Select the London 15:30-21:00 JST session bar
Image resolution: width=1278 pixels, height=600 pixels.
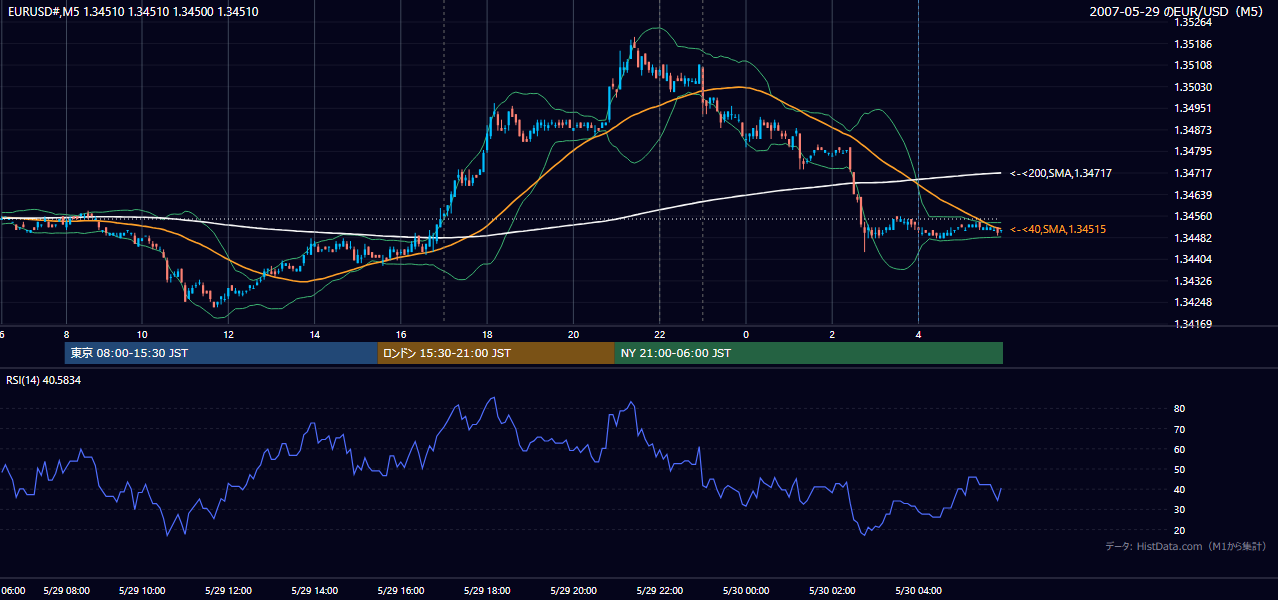(496, 353)
